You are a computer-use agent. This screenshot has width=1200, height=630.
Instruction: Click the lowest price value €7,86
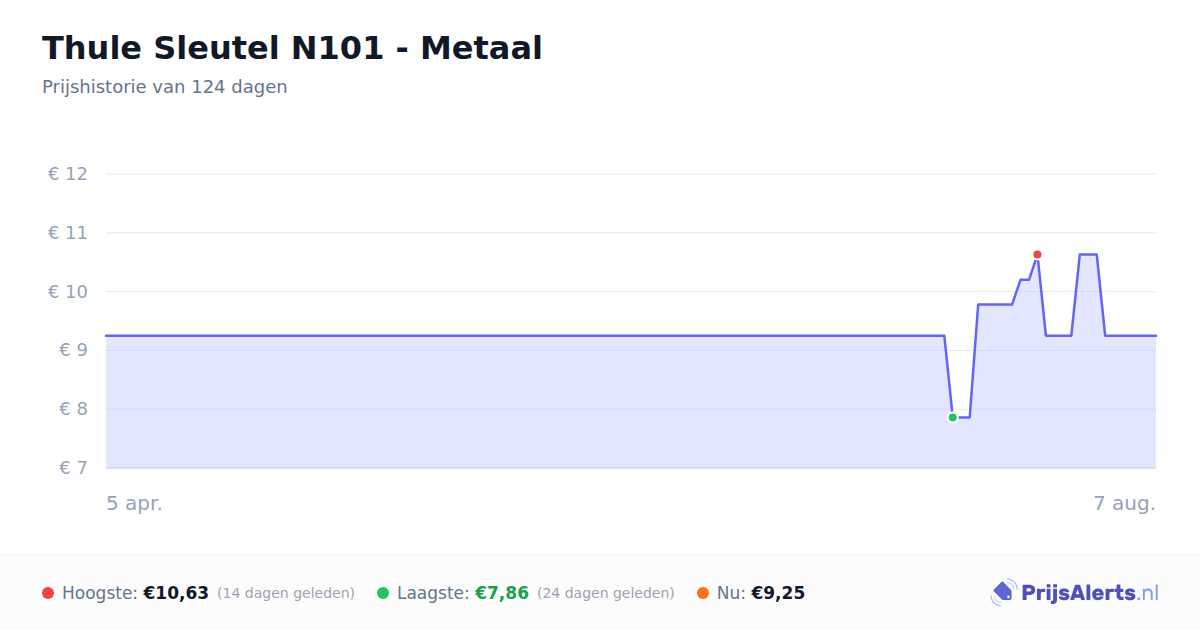(x=501, y=593)
